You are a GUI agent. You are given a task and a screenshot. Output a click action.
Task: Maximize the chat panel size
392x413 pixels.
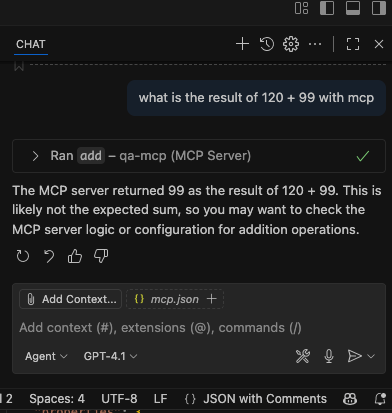pos(353,44)
